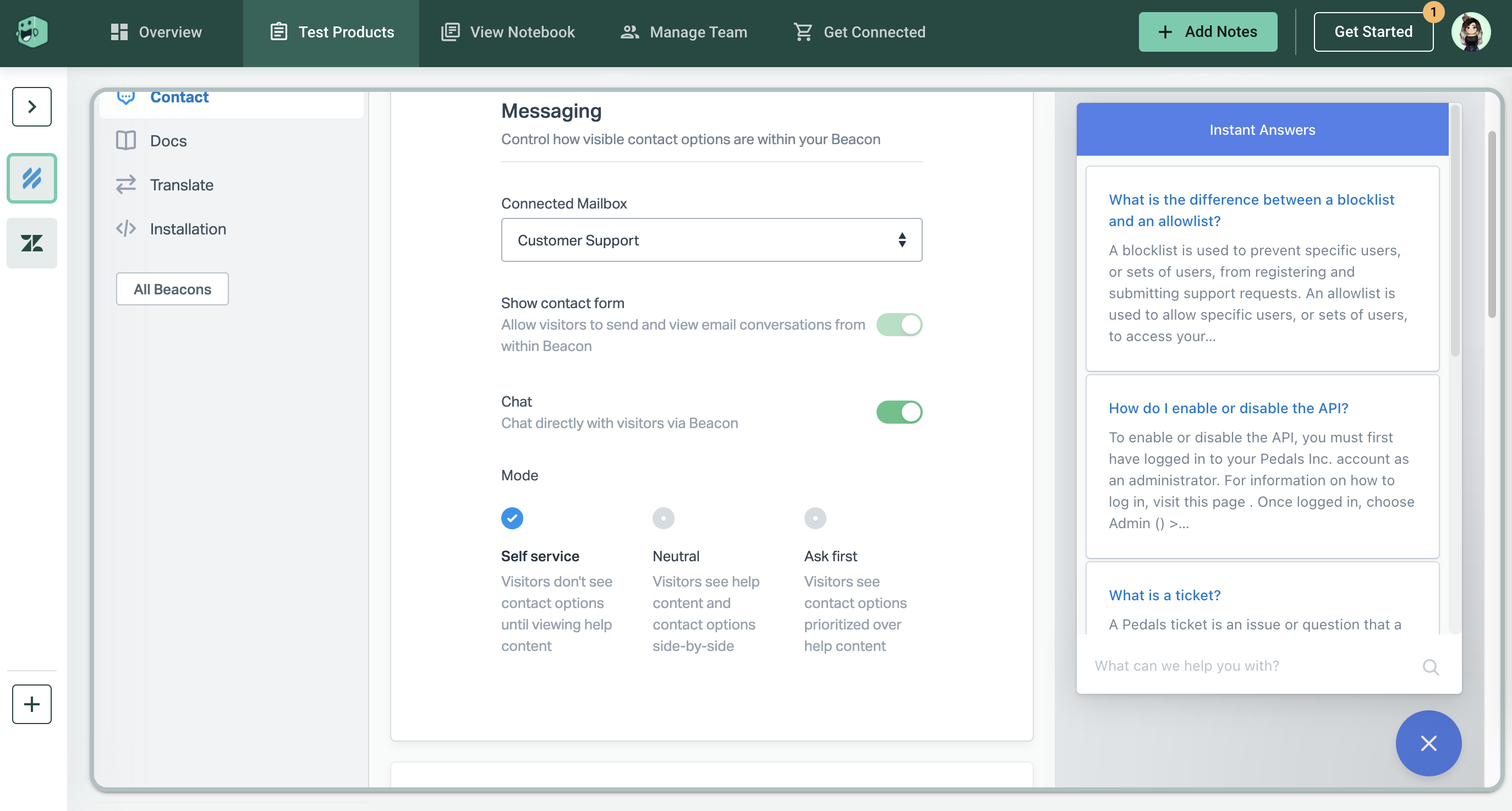
Task: Click the app logo in top-left corner
Action: (x=32, y=32)
